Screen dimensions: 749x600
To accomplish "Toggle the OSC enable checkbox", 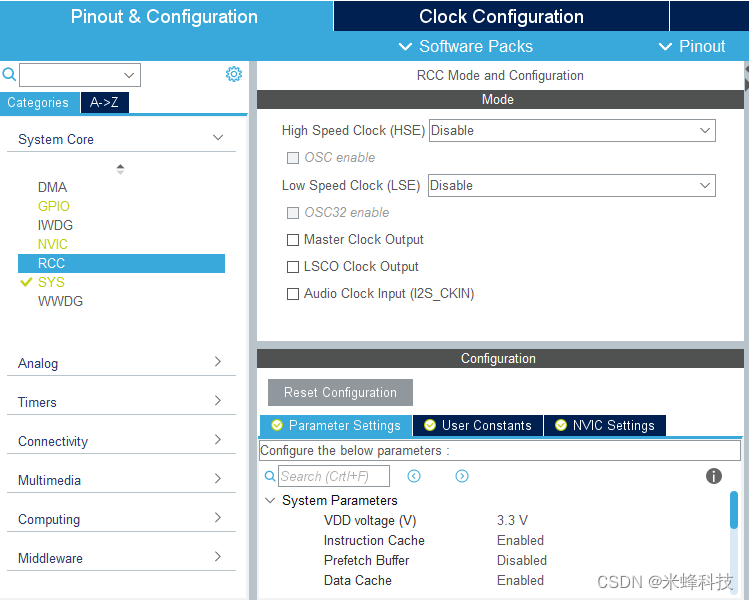I will click(x=293, y=158).
